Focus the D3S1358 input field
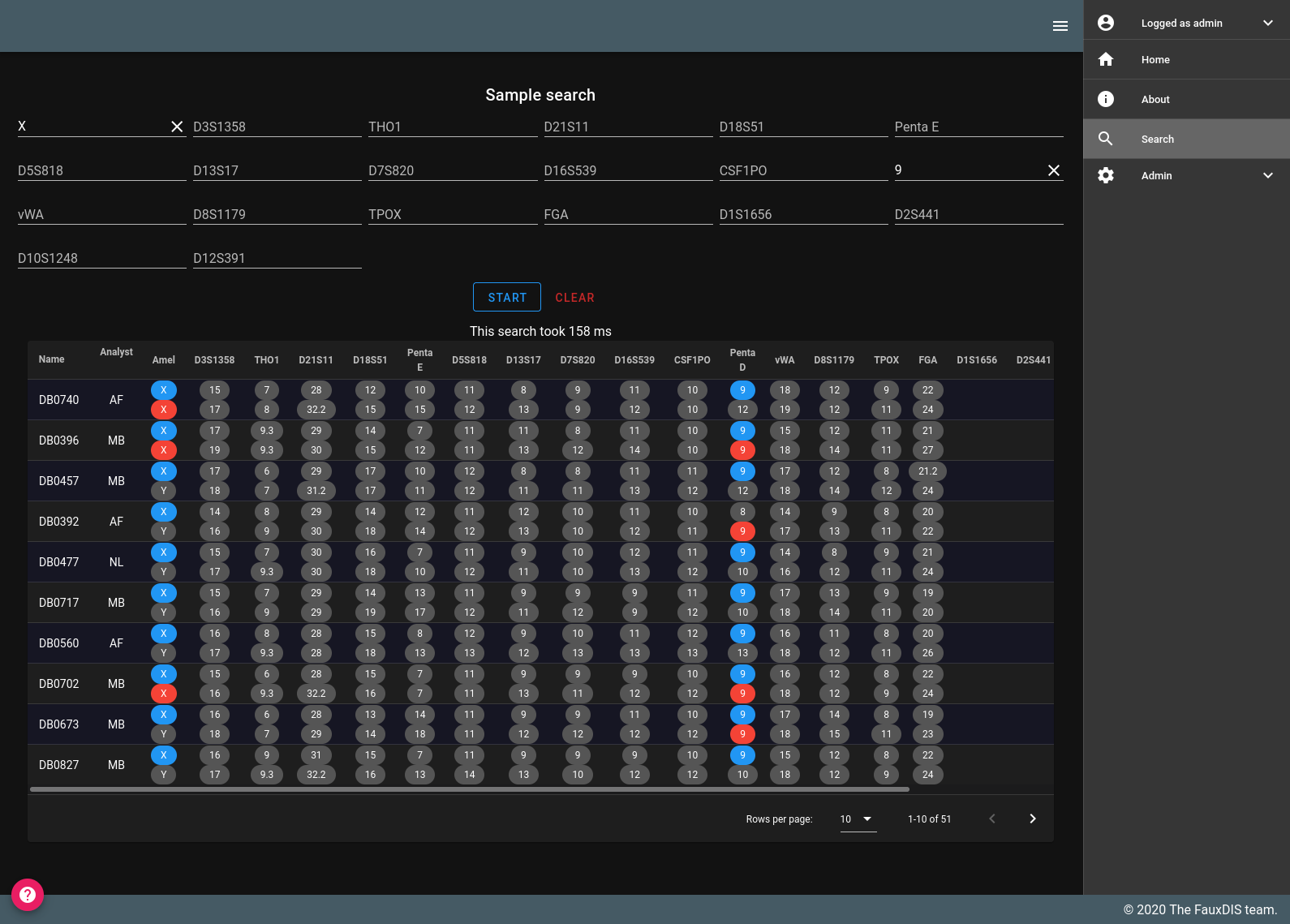 click(277, 127)
